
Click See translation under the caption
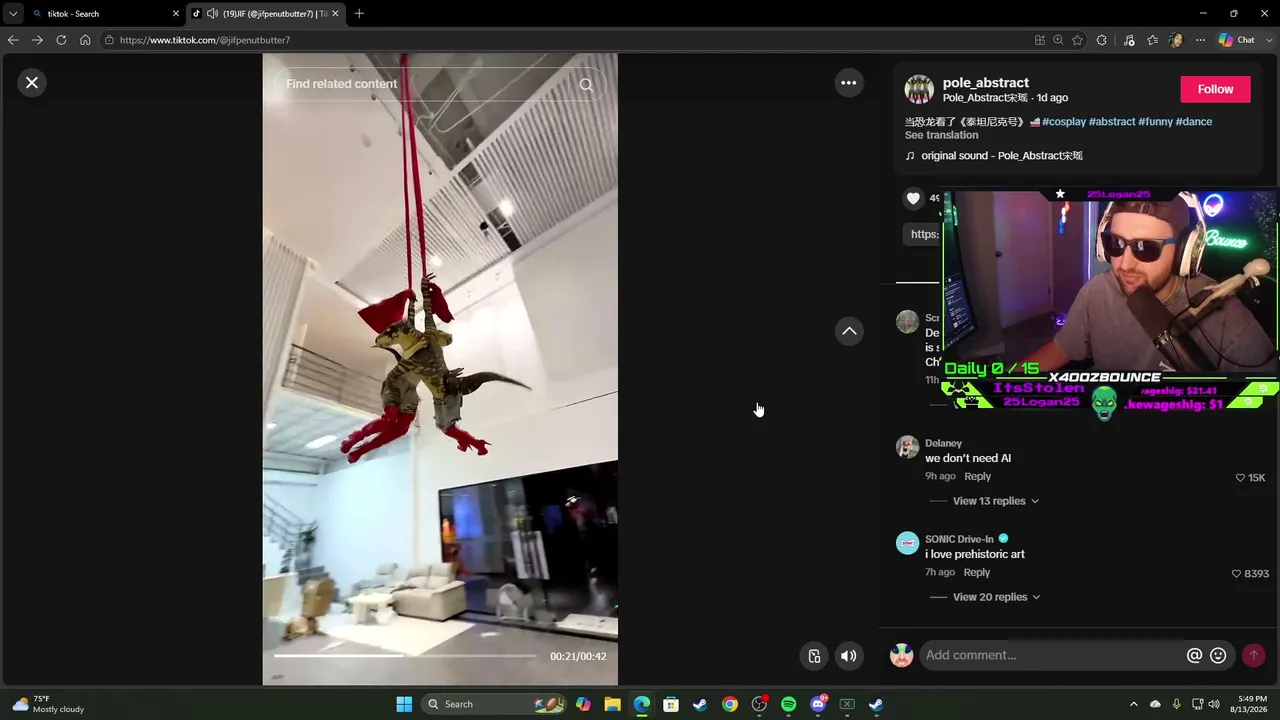coord(941,135)
